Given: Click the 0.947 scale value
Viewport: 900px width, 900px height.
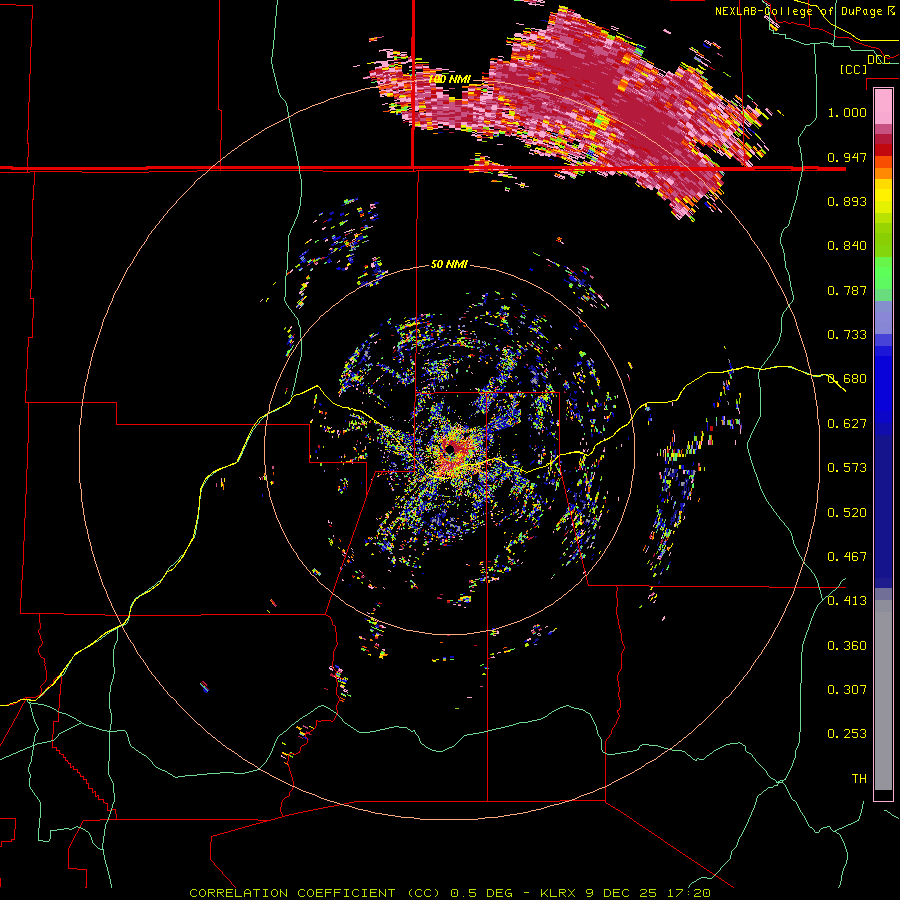Looking at the screenshot, I should (x=847, y=157).
